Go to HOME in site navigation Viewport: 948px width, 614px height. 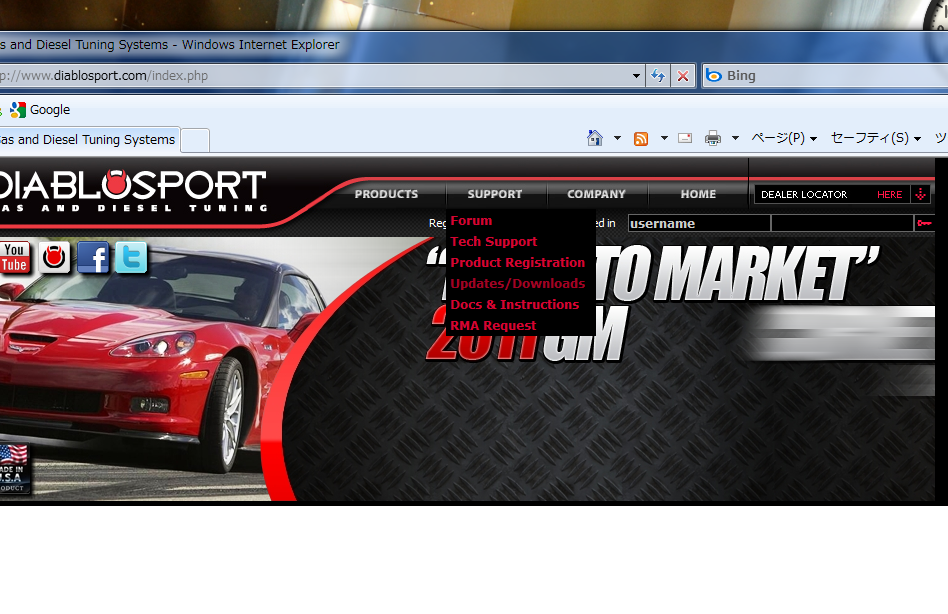coord(698,194)
